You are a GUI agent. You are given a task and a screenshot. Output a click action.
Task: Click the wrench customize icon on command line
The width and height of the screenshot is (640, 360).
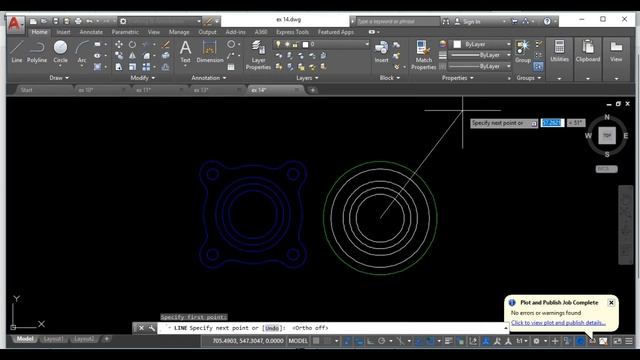click(151, 328)
